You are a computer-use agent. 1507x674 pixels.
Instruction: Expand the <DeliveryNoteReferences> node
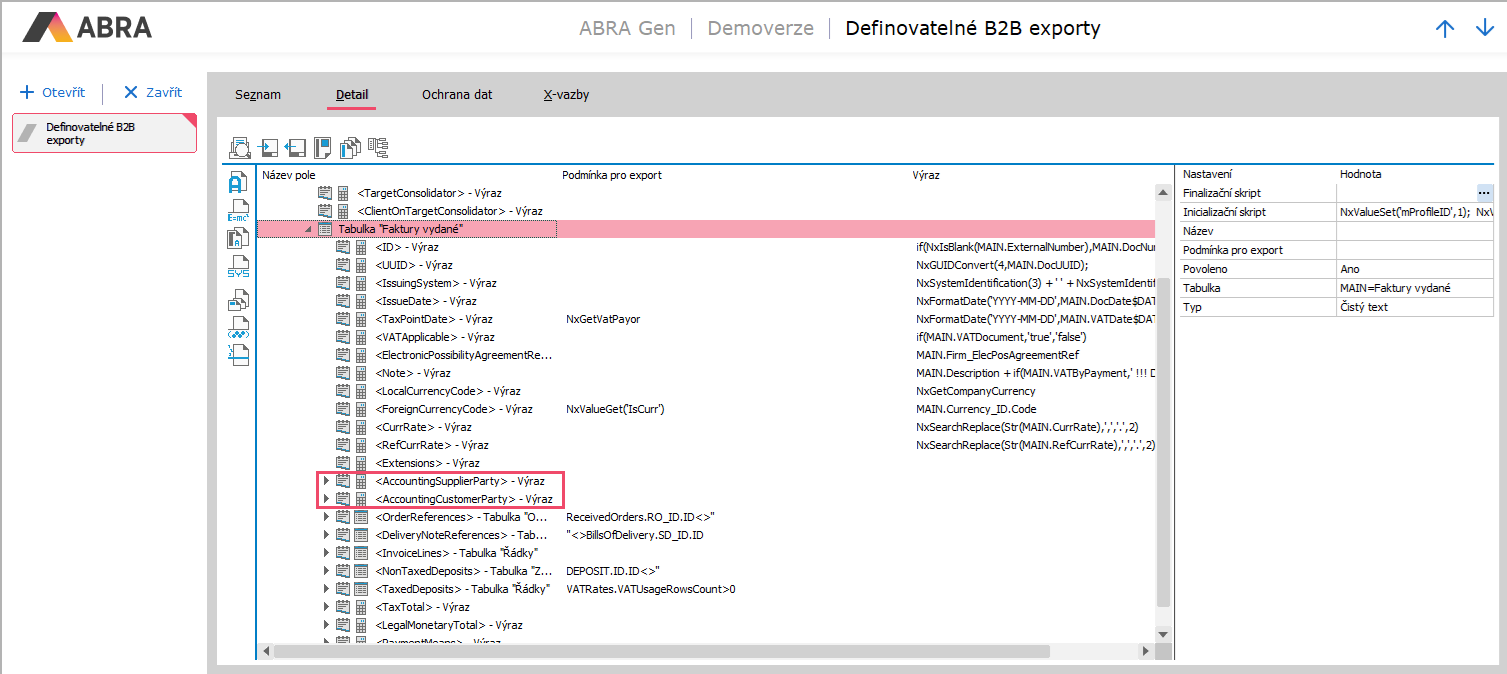(x=326, y=535)
